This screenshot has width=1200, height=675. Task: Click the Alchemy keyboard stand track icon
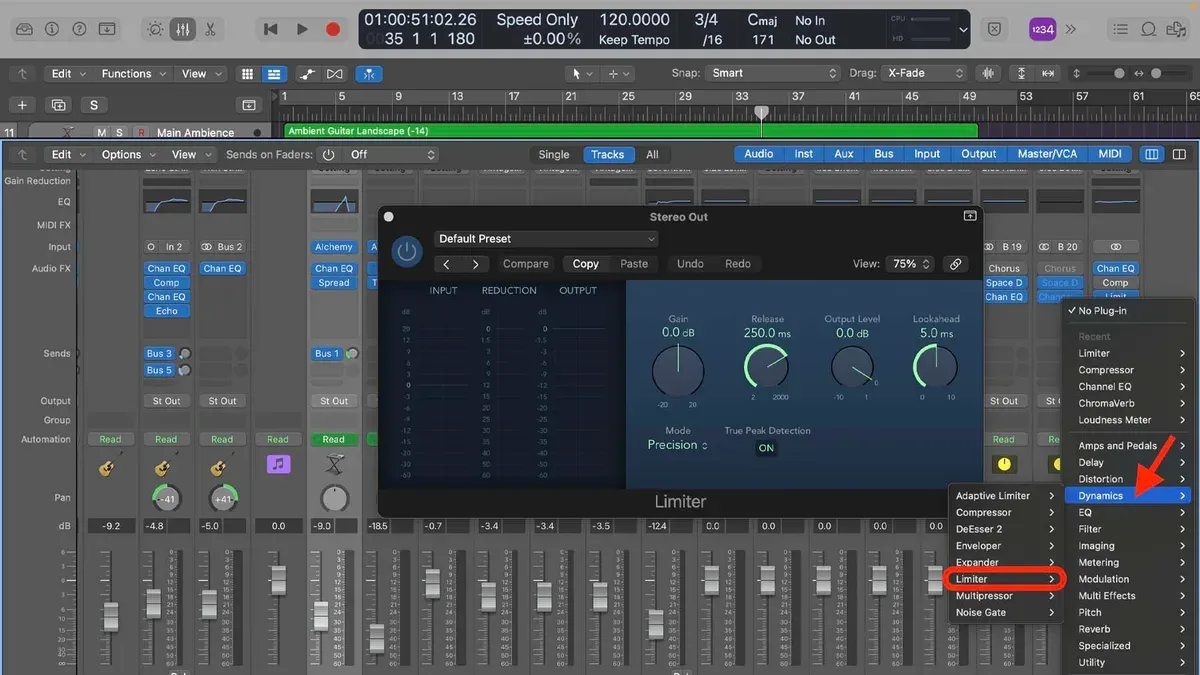334,465
